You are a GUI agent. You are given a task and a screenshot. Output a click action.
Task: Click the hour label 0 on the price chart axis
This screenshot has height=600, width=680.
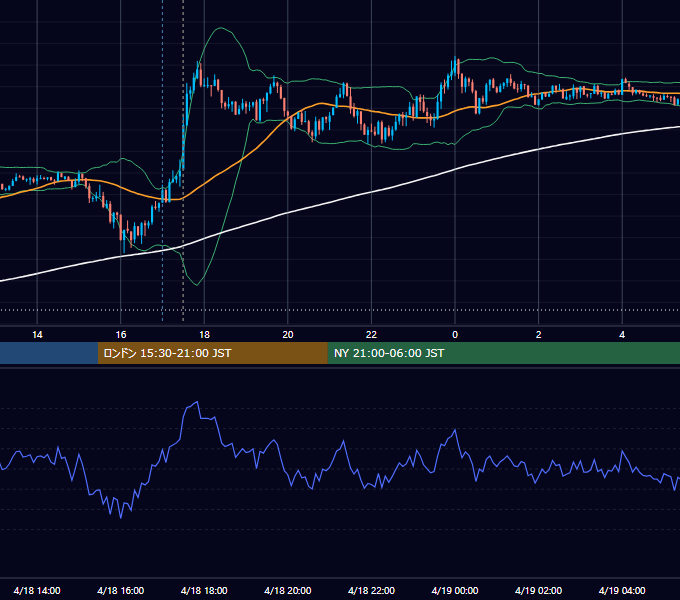click(x=455, y=335)
